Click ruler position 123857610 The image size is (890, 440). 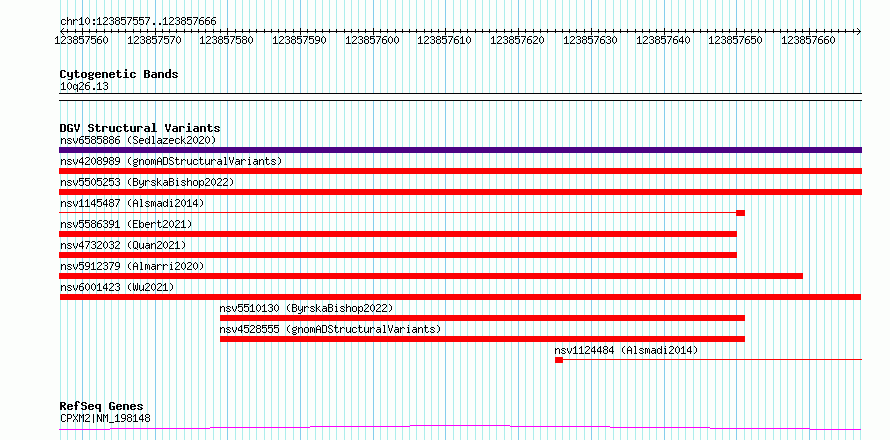(x=444, y=40)
